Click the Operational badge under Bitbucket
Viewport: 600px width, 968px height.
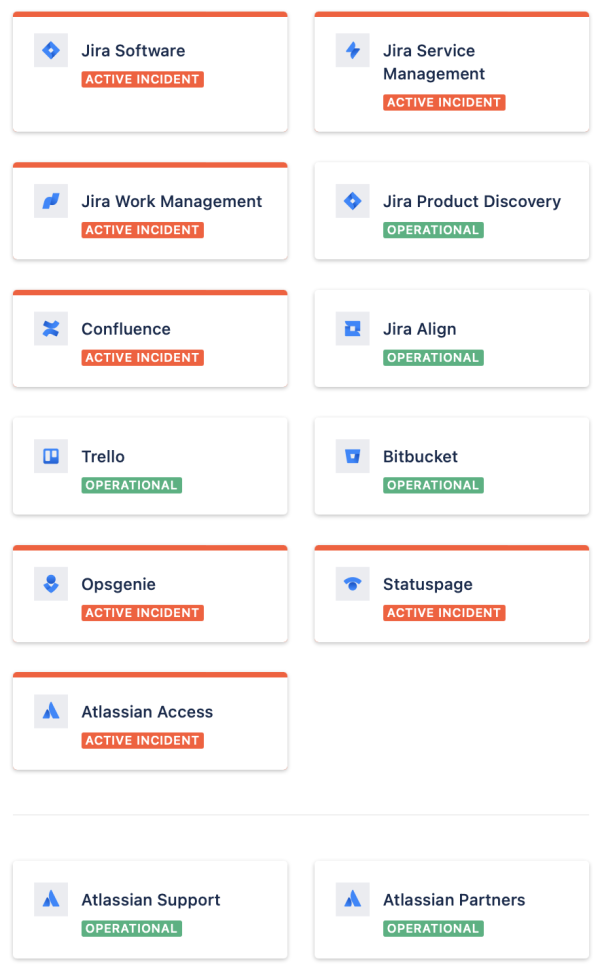[433, 485]
